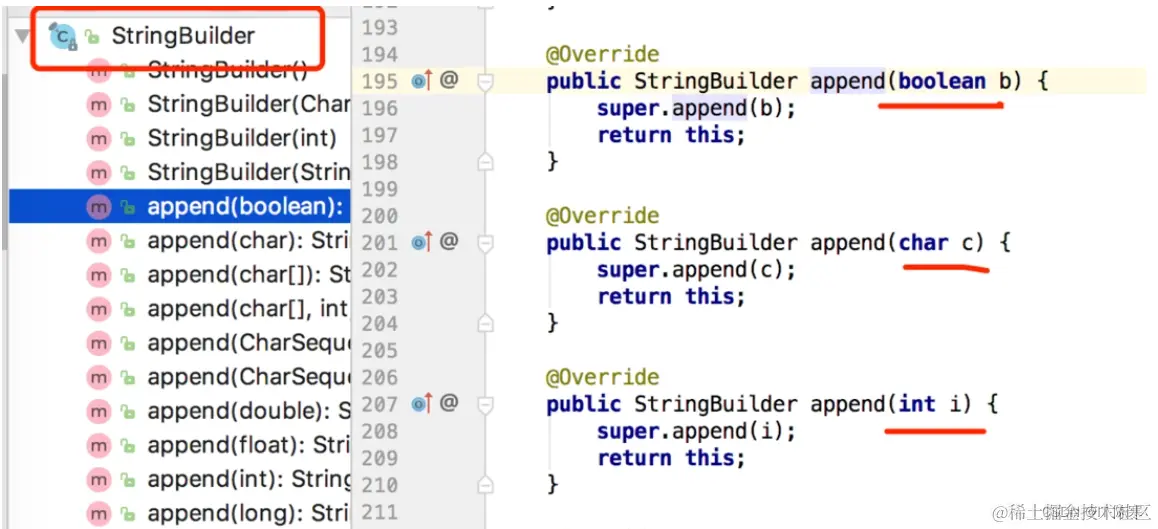Click method icon beside StringBuilder(Strin row

pos(98,172)
